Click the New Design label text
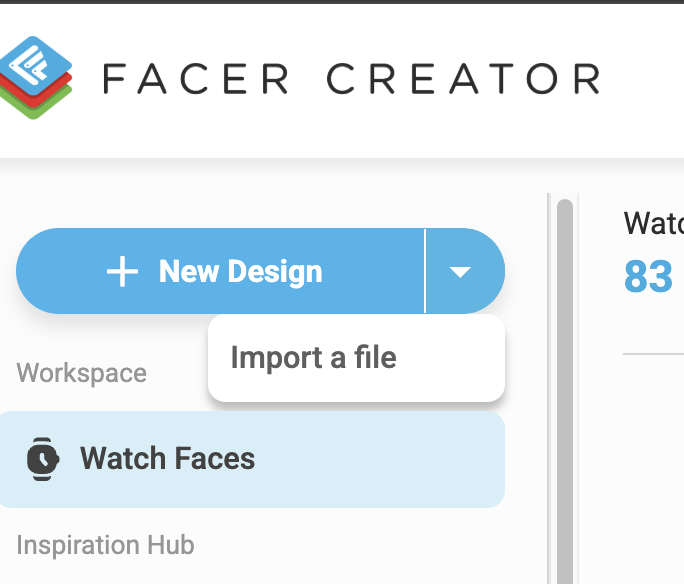The height and width of the screenshot is (584, 684). click(x=240, y=271)
